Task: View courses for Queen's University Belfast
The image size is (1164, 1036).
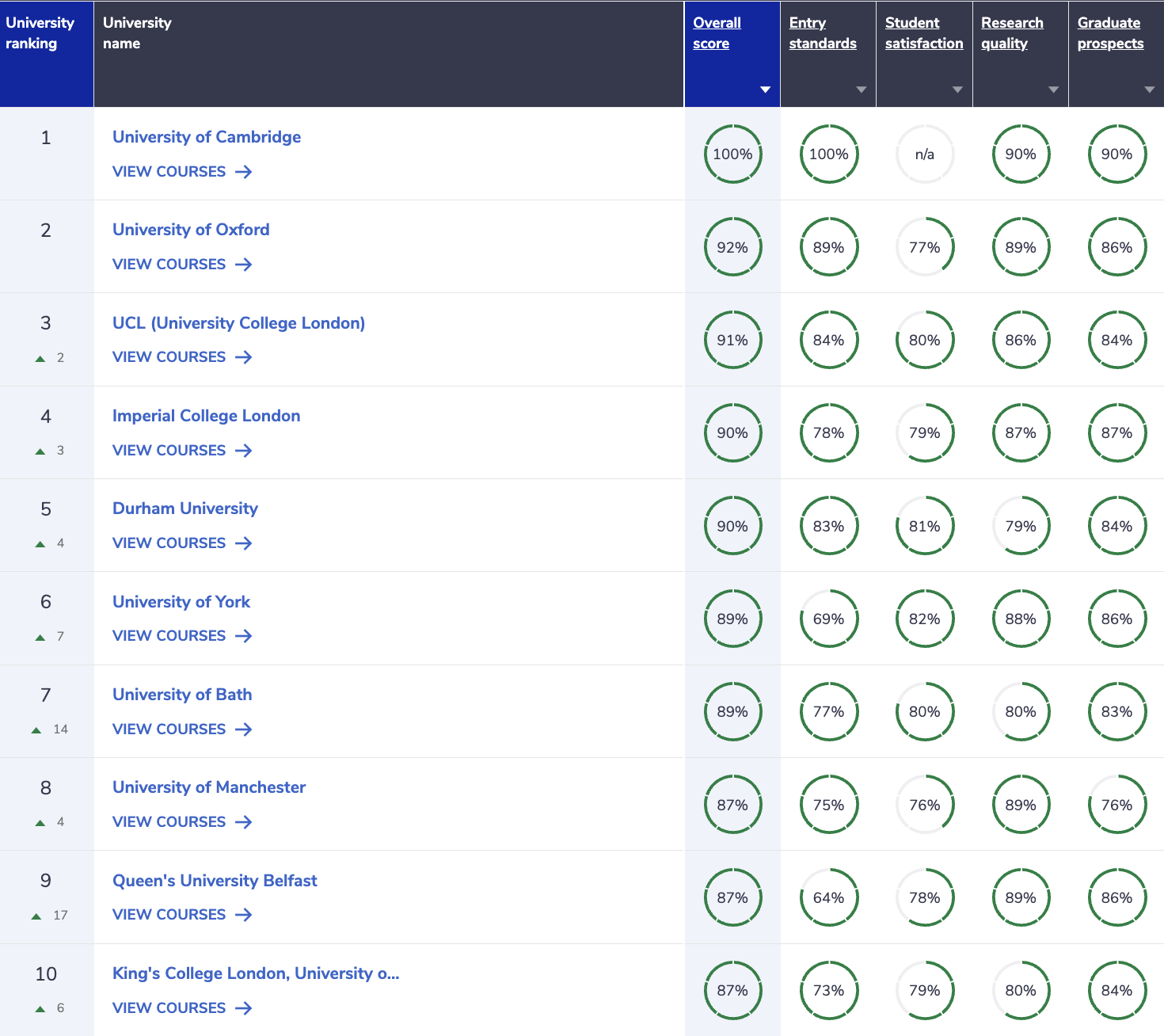Action: coord(182,915)
